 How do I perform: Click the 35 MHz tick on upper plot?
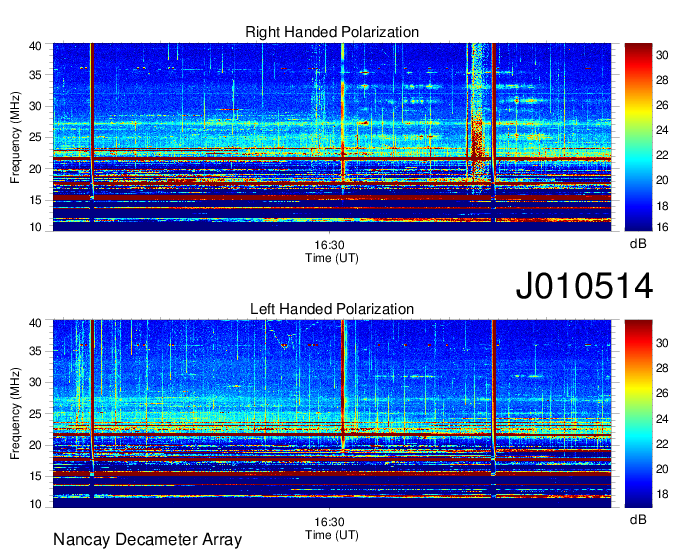point(35,75)
